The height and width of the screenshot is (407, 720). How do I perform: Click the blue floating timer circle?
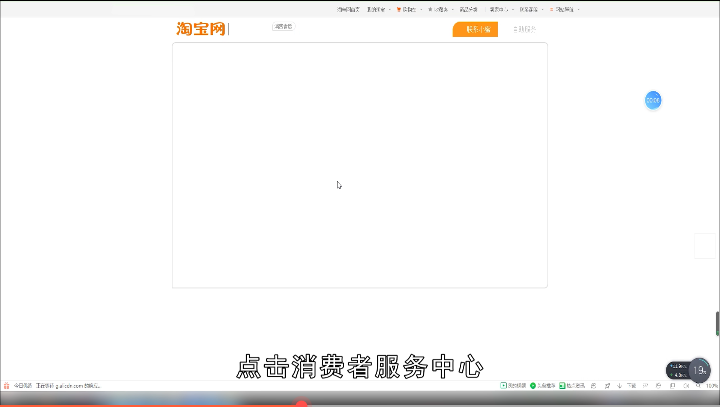pyautogui.click(x=653, y=100)
